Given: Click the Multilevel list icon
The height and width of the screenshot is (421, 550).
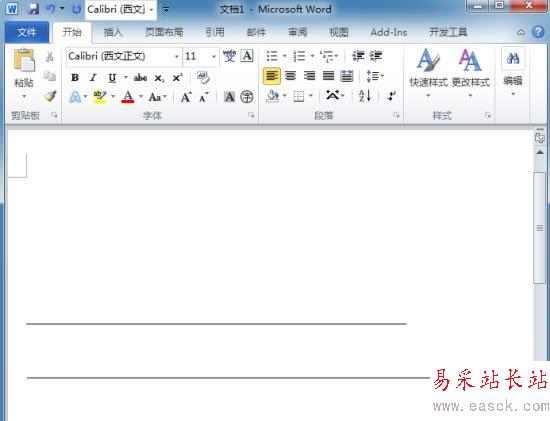Looking at the screenshot, I should pyautogui.click(x=327, y=56).
